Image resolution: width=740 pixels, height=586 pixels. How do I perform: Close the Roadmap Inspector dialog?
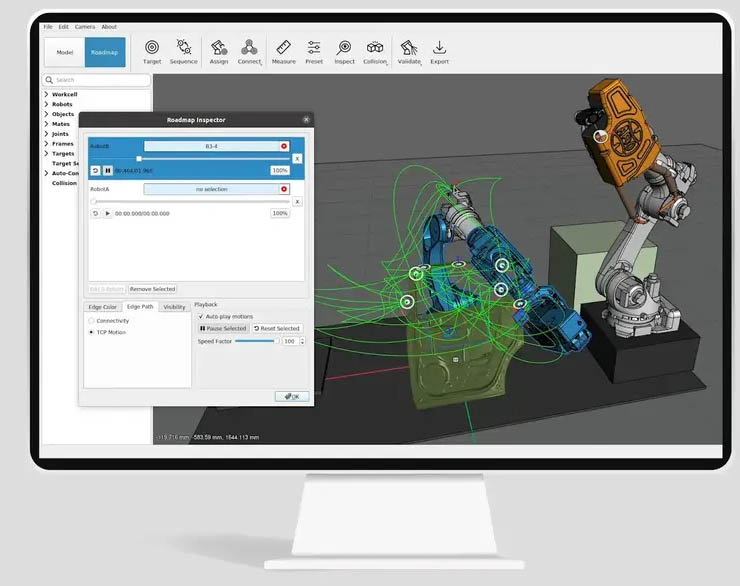coord(306,120)
